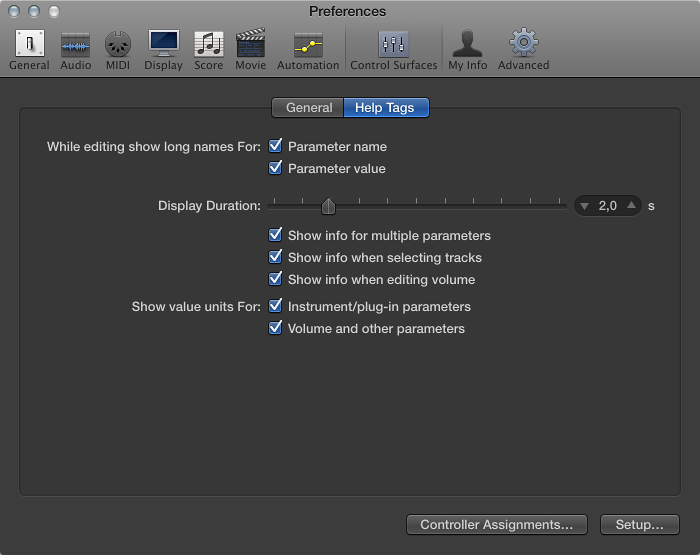This screenshot has width=700, height=556.
Task: Increase Display Duration with up arrow
Action: tap(631, 205)
